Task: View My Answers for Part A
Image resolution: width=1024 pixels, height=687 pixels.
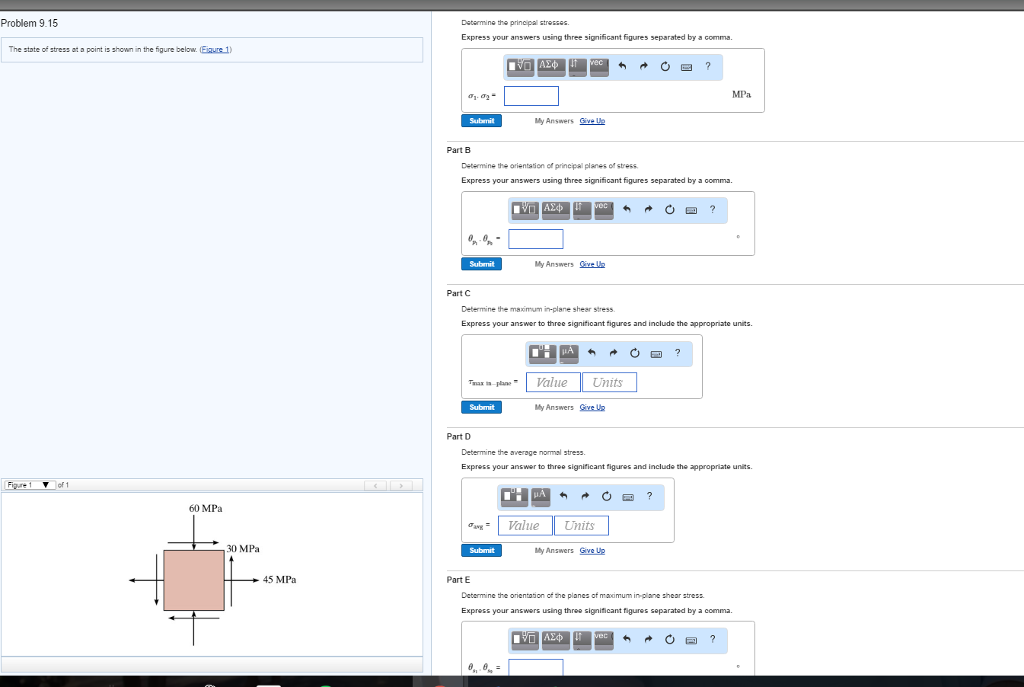Action: click(x=554, y=121)
